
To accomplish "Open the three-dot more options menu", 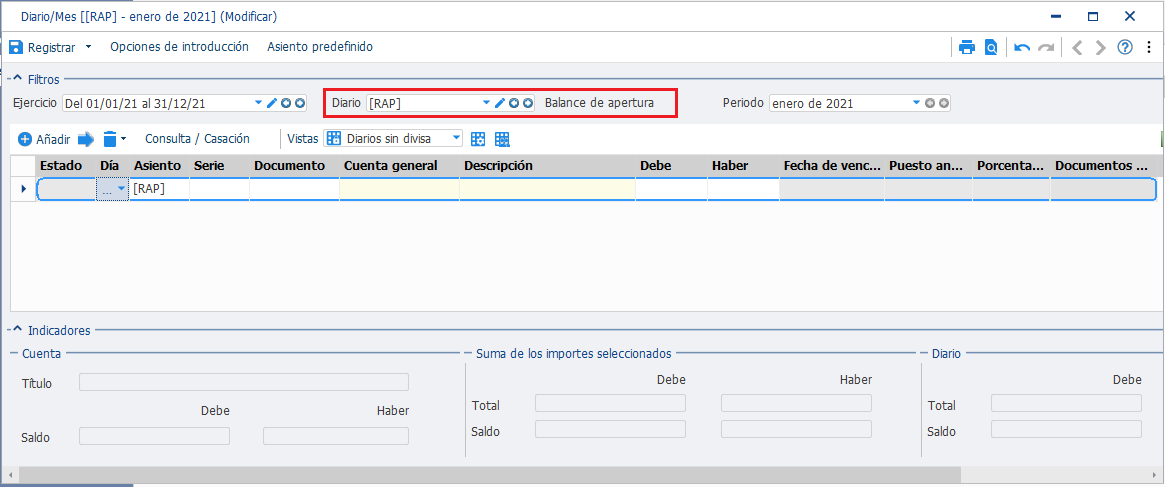I will click(x=1149, y=48).
